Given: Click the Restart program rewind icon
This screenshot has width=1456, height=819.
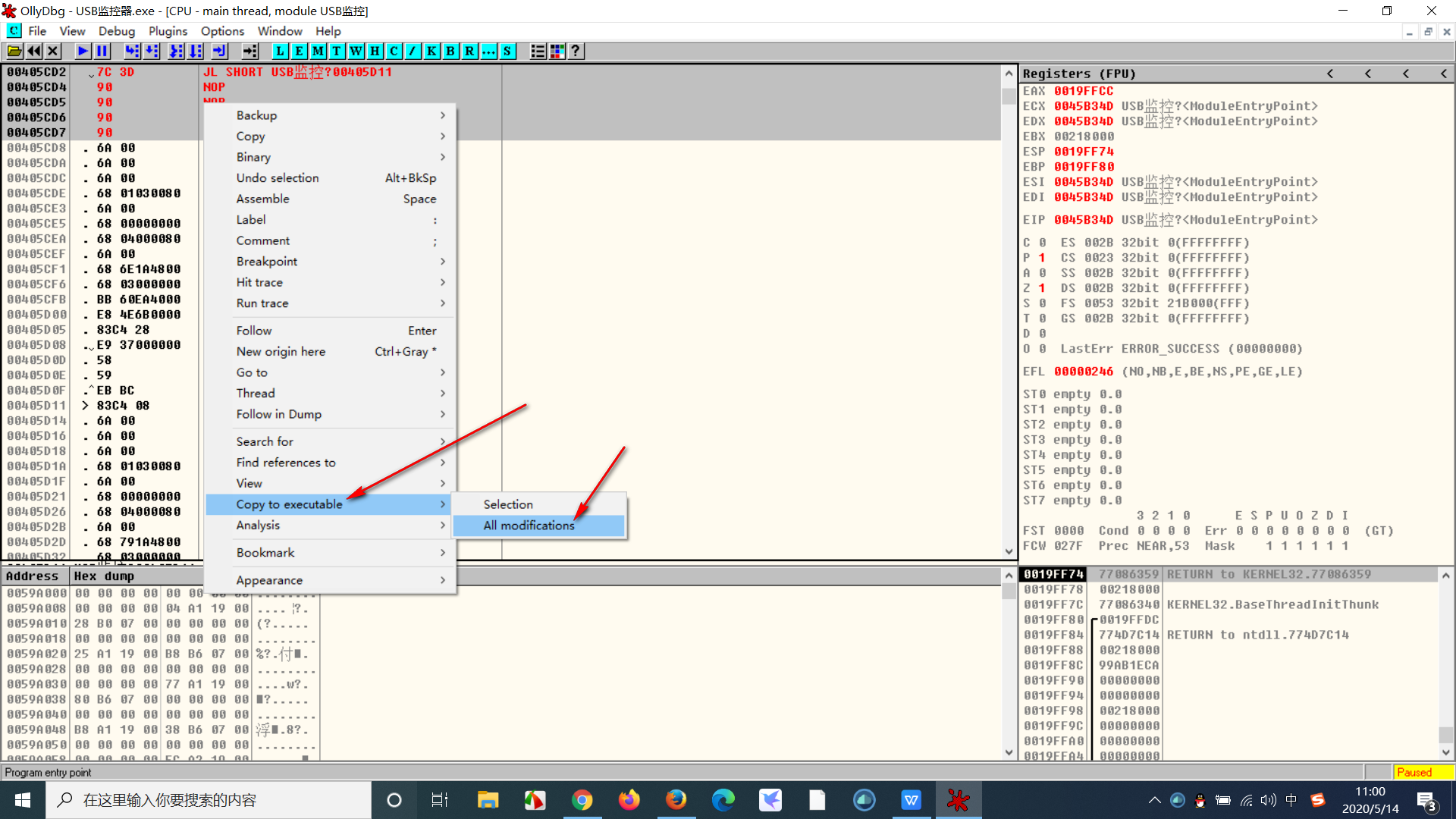Looking at the screenshot, I should click(34, 51).
